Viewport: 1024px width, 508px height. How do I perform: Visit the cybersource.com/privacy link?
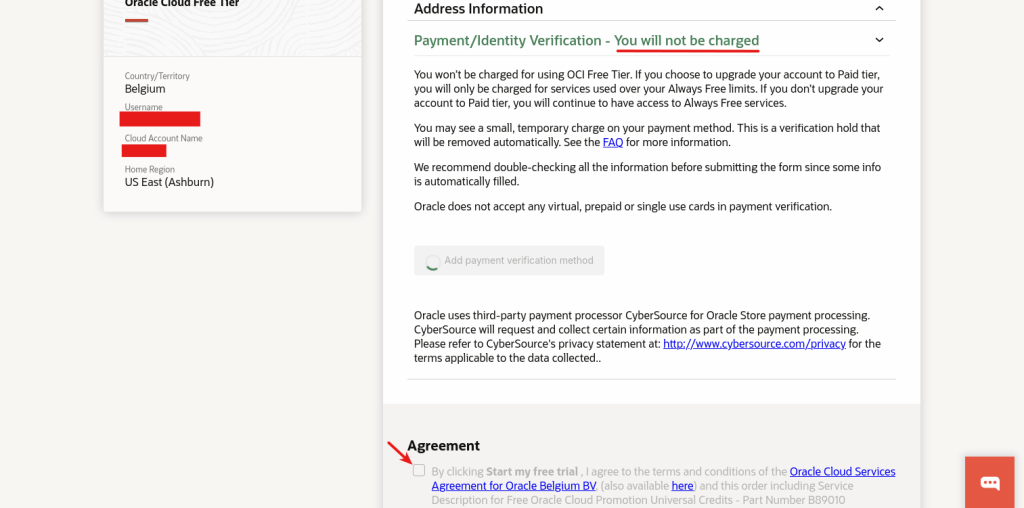(754, 343)
